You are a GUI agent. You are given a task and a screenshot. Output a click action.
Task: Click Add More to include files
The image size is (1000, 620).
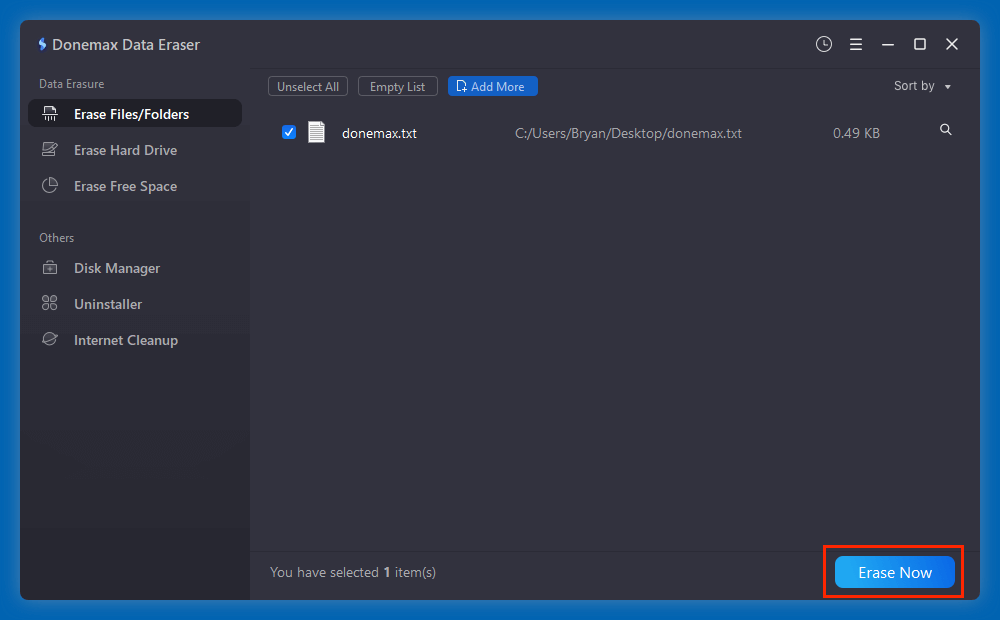coord(492,86)
